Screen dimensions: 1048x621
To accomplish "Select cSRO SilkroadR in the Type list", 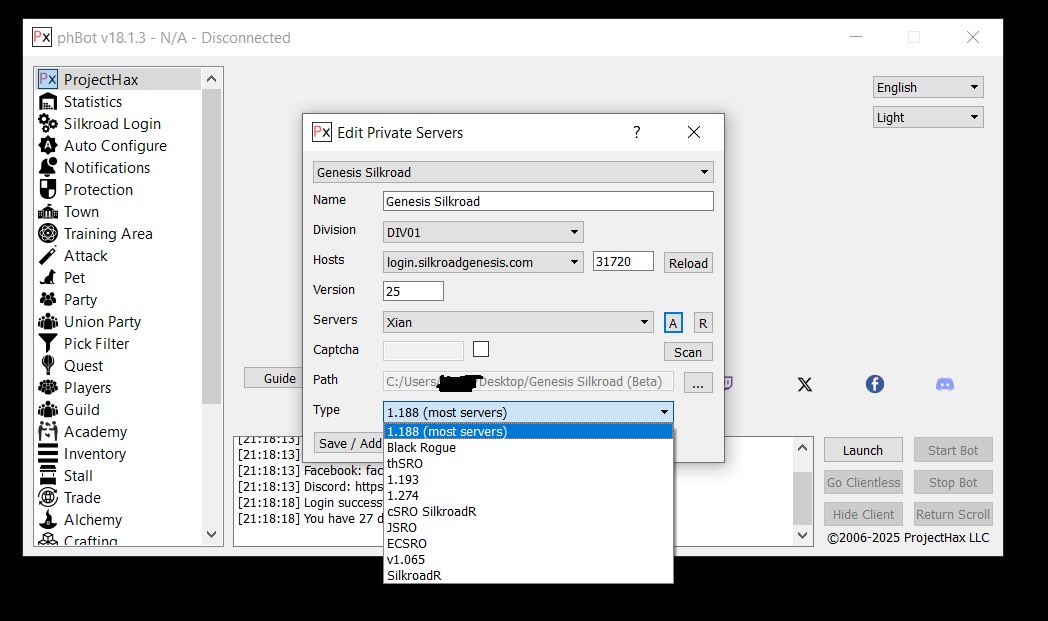I will click(x=431, y=512).
